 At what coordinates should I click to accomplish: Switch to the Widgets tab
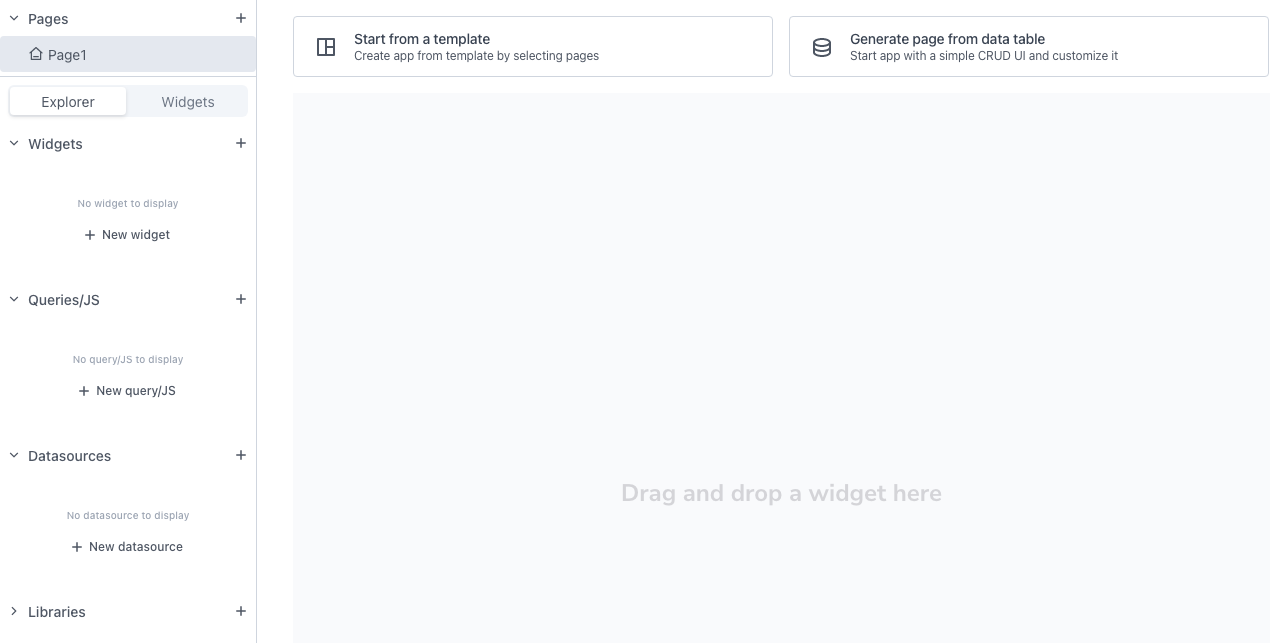pyautogui.click(x=188, y=102)
